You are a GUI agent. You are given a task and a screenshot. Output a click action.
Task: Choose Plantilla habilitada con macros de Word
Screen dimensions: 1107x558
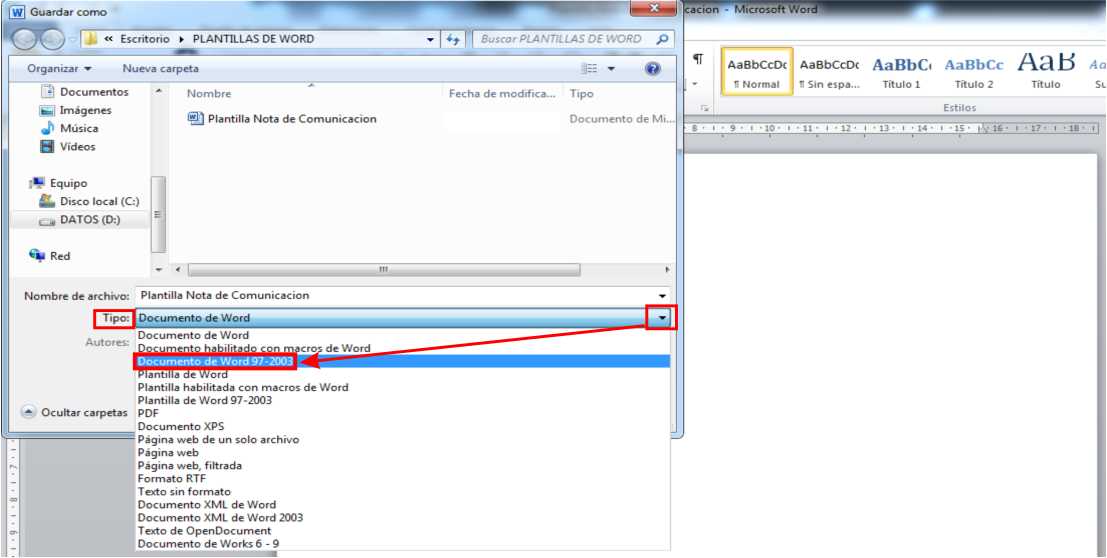[402, 387]
